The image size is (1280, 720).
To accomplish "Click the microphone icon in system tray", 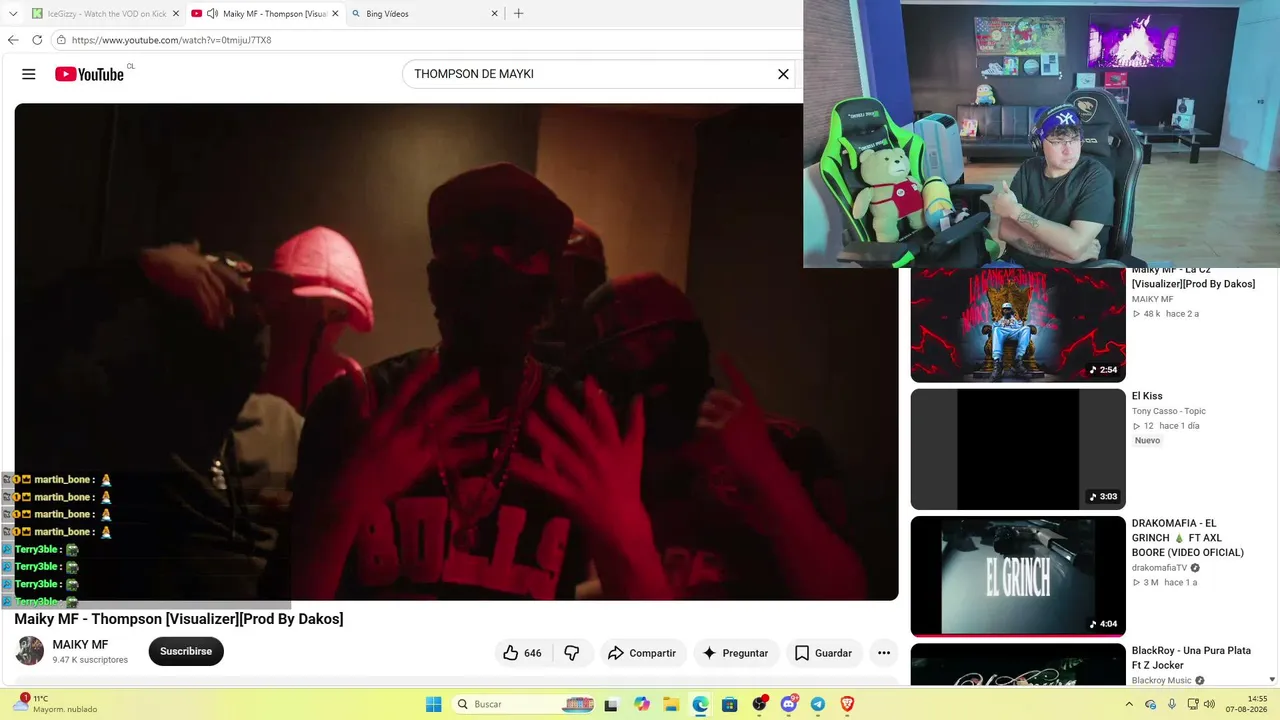I will [x=1172, y=704].
